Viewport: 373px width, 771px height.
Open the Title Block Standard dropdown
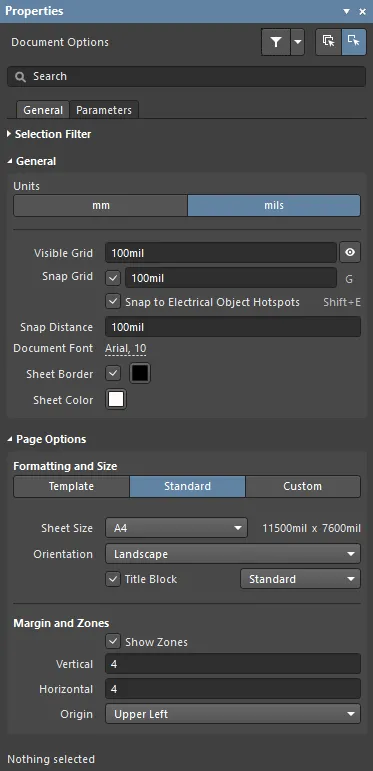(300, 579)
